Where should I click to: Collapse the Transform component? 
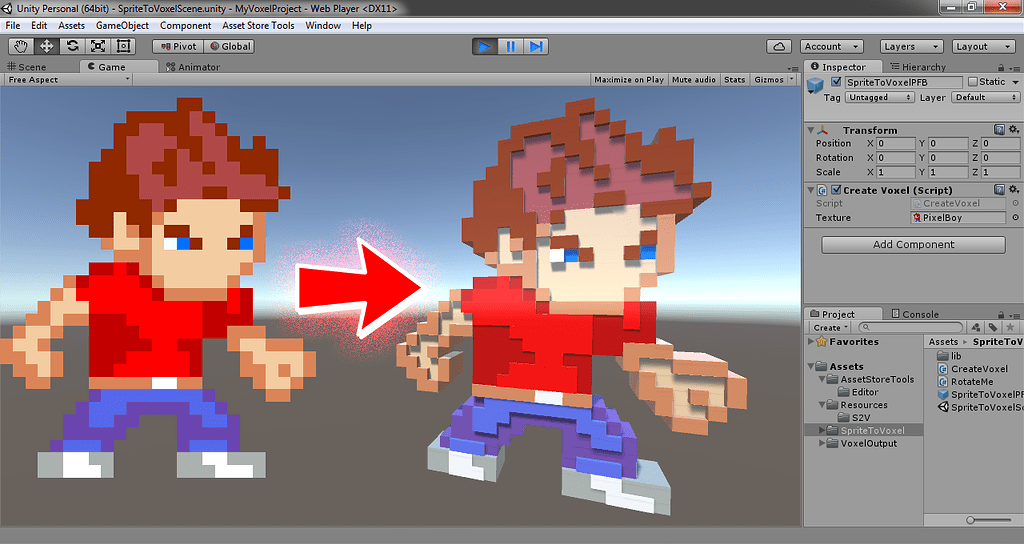pos(810,130)
